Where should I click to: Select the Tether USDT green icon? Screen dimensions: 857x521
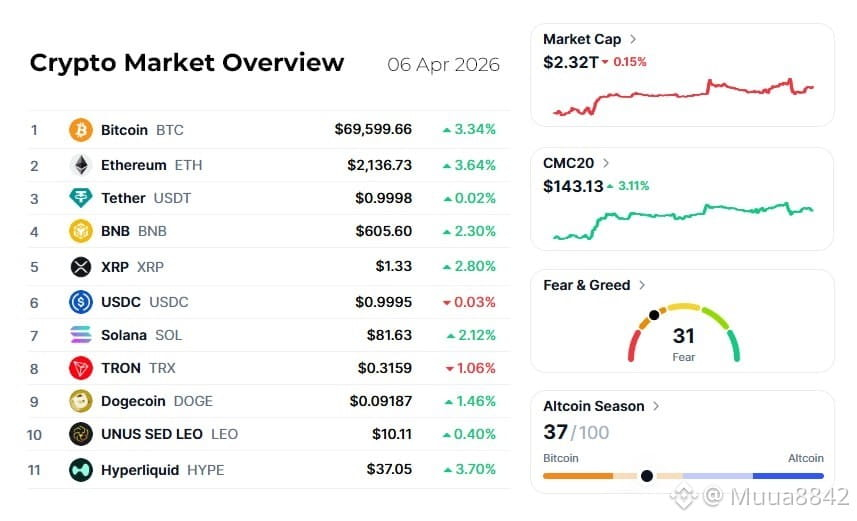[x=81, y=198]
